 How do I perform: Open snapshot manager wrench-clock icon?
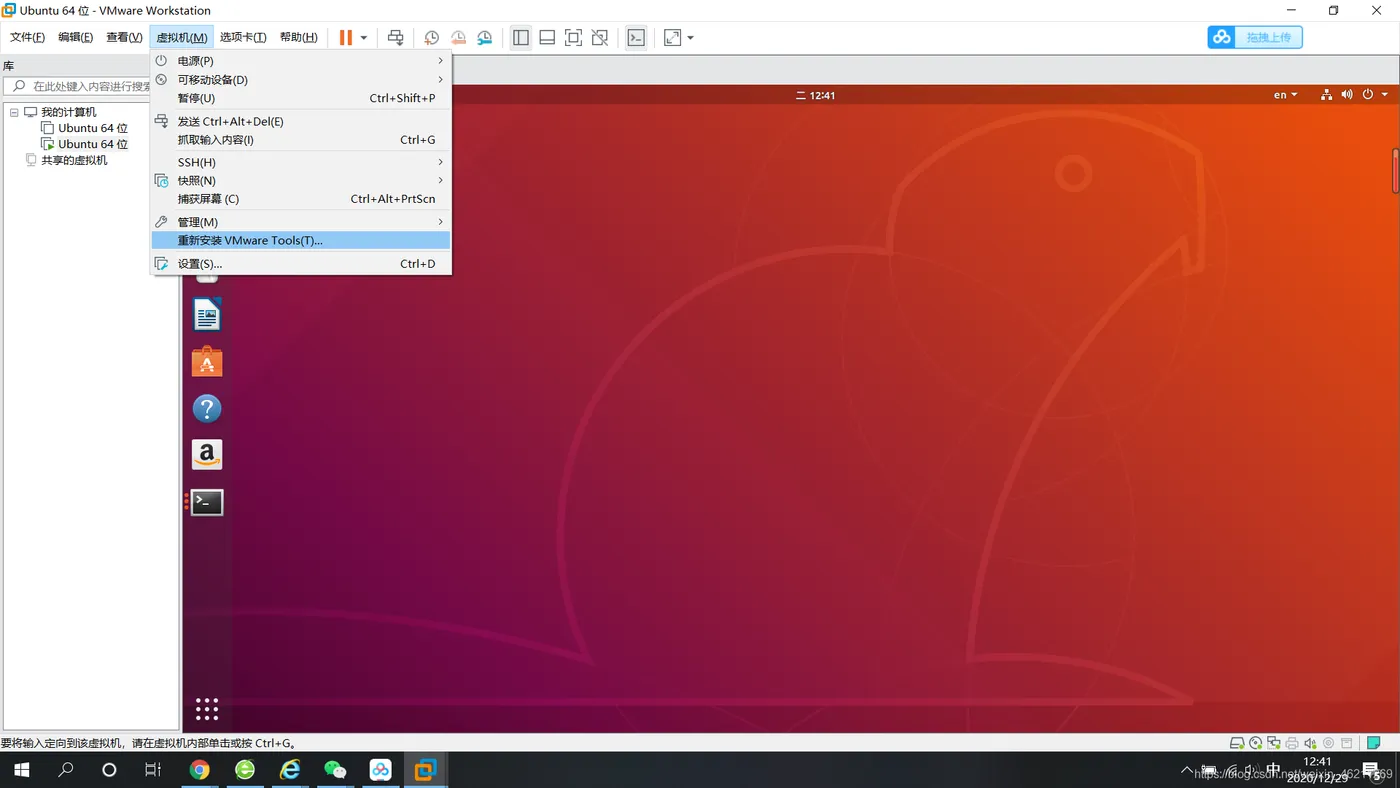click(485, 37)
